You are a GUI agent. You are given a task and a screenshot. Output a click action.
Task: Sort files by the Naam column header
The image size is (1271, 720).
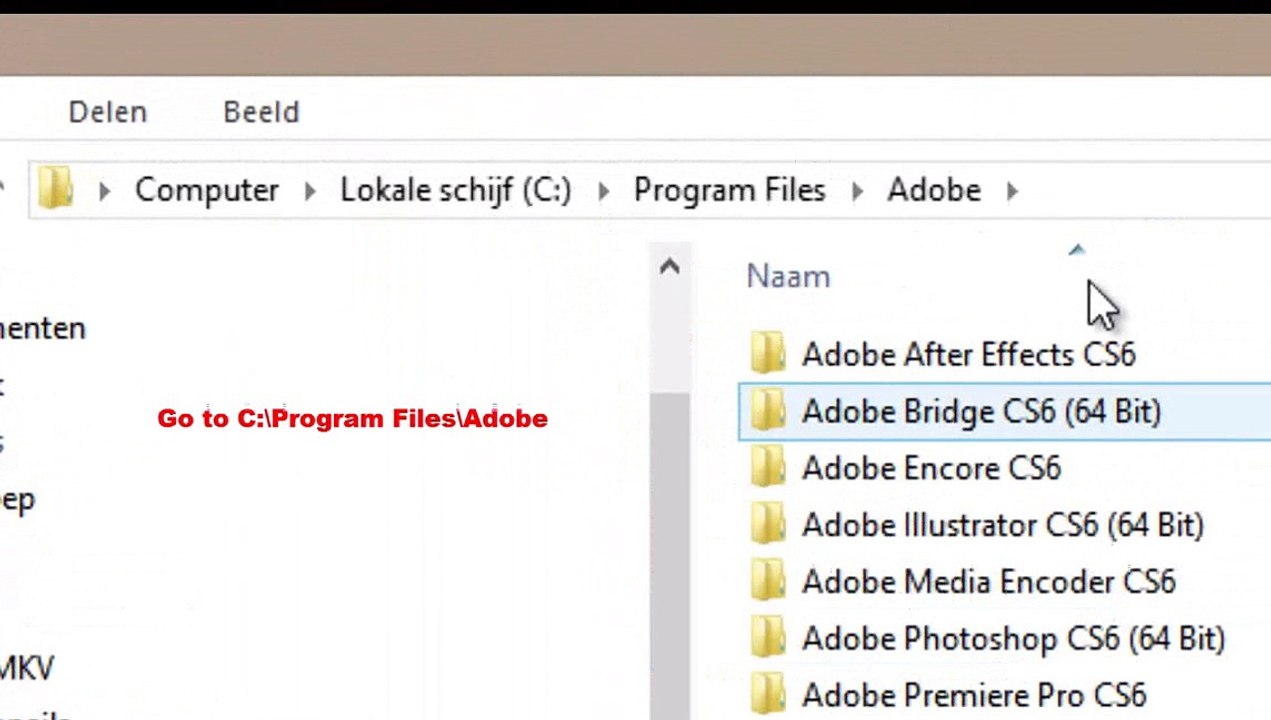point(788,277)
